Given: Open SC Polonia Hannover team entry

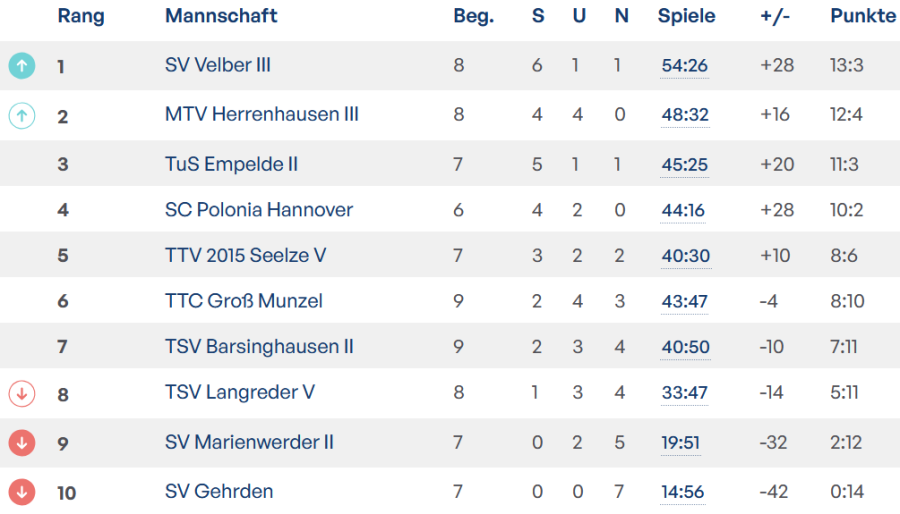Looking at the screenshot, I should point(258,210).
